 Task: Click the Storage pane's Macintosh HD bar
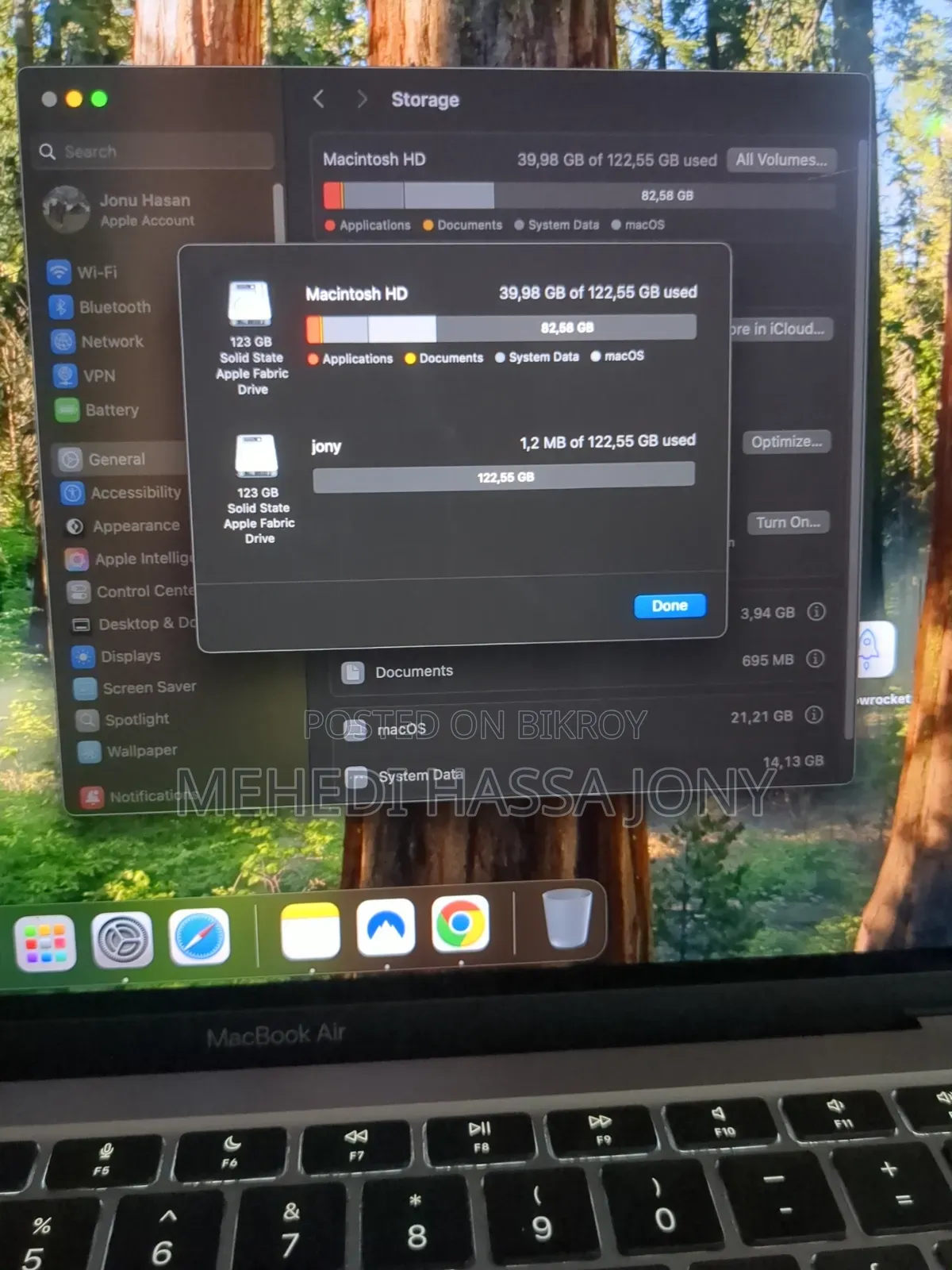point(579,195)
